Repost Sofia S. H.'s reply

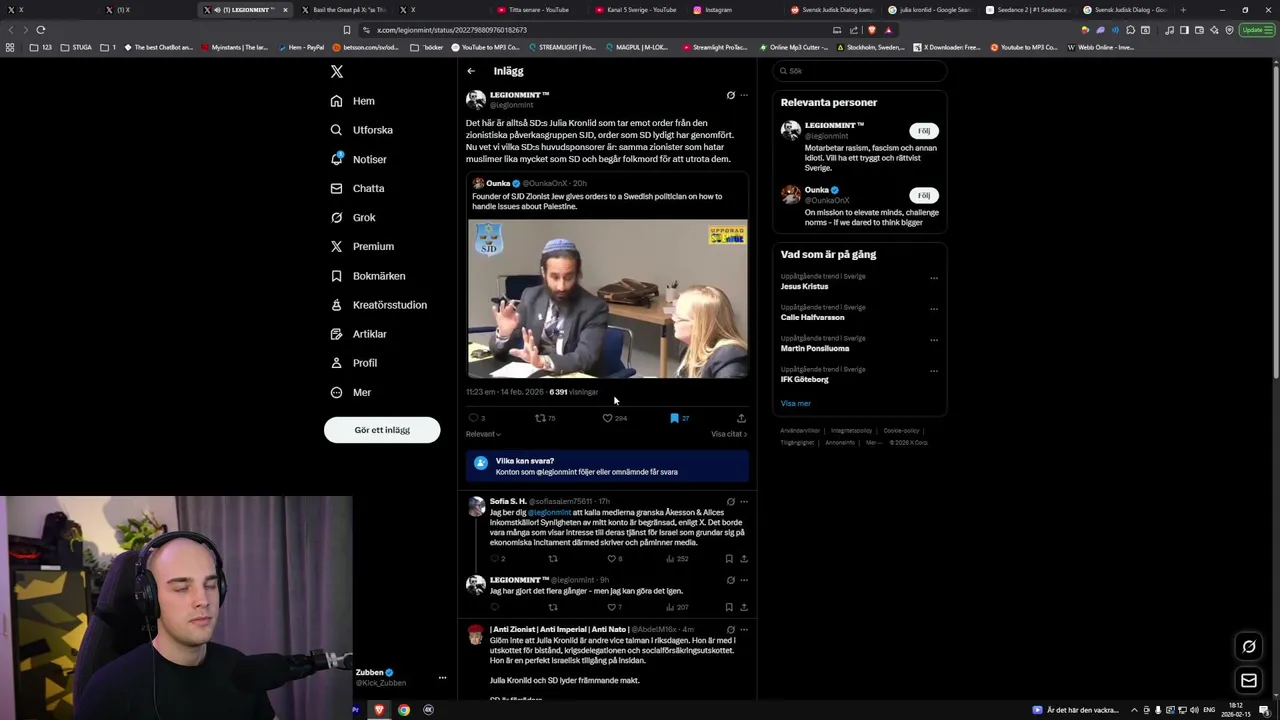pos(553,559)
